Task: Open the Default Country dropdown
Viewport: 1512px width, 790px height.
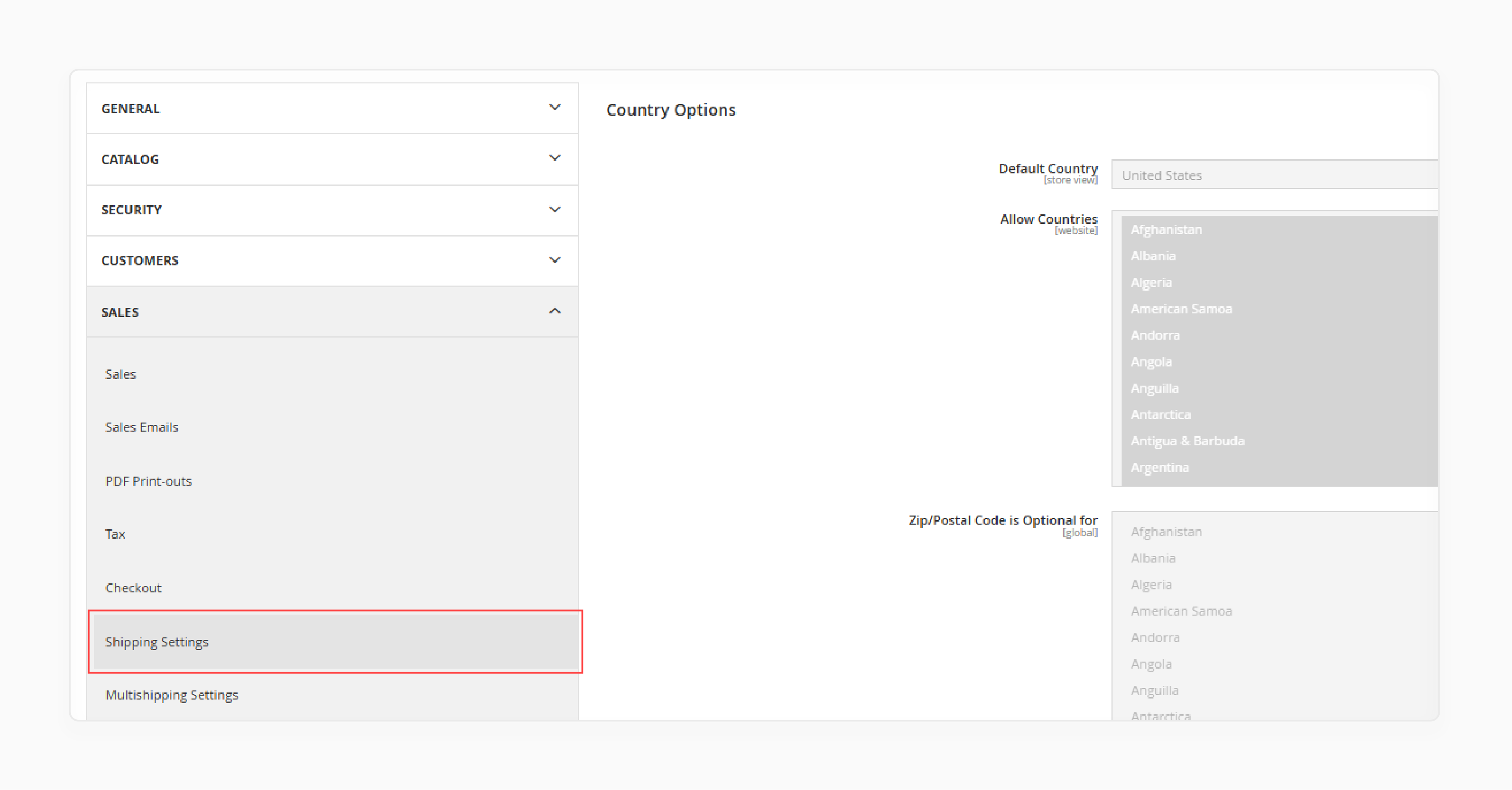Action: click(x=1275, y=175)
